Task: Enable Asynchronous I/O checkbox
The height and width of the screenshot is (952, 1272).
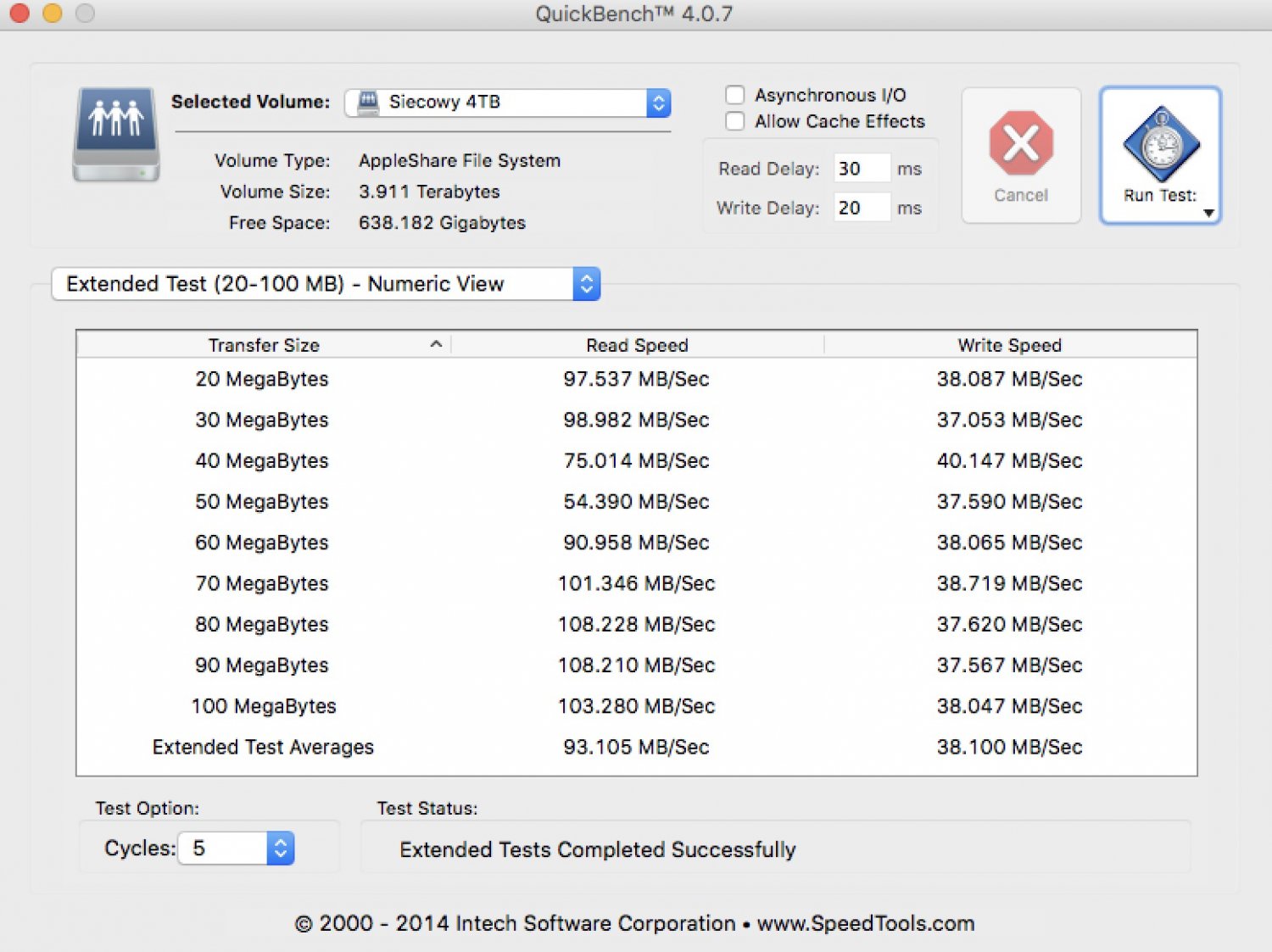Action: (x=735, y=95)
